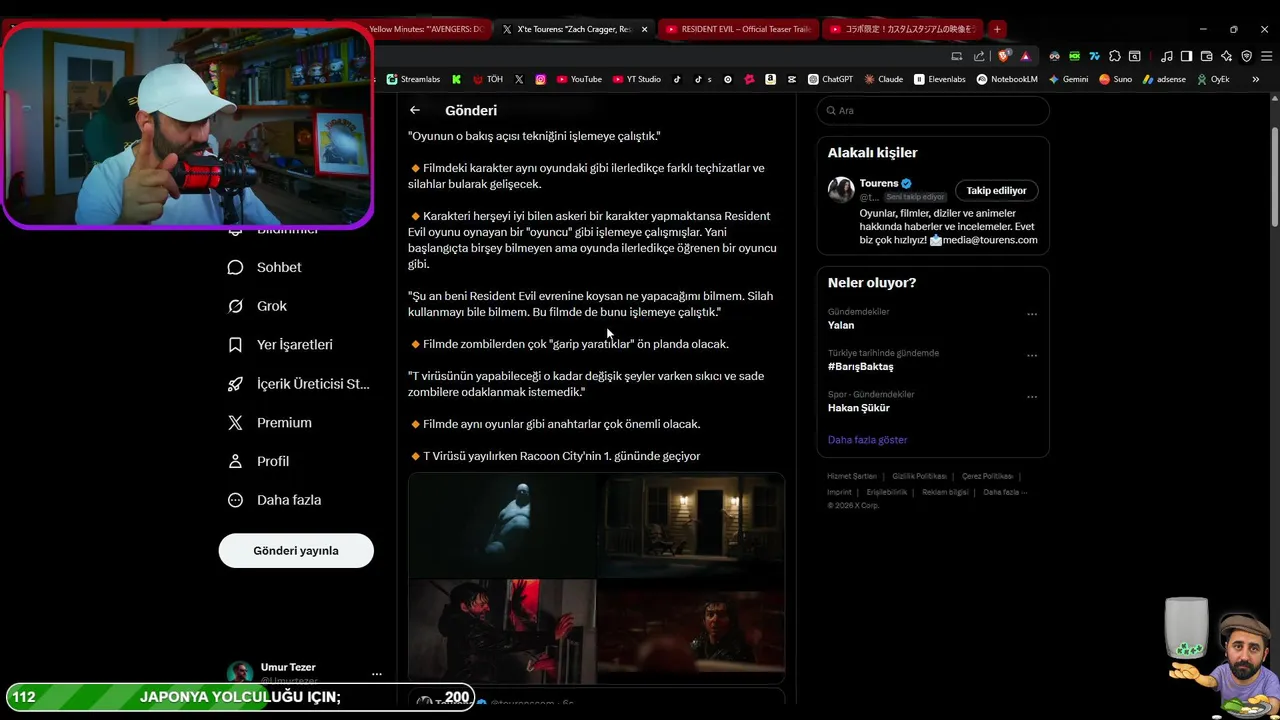The width and height of the screenshot is (1280, 720).
Task: Open the Tourens avatar in Alakalı kişiler
Action: pyautogui.click(x=841, y=190)
